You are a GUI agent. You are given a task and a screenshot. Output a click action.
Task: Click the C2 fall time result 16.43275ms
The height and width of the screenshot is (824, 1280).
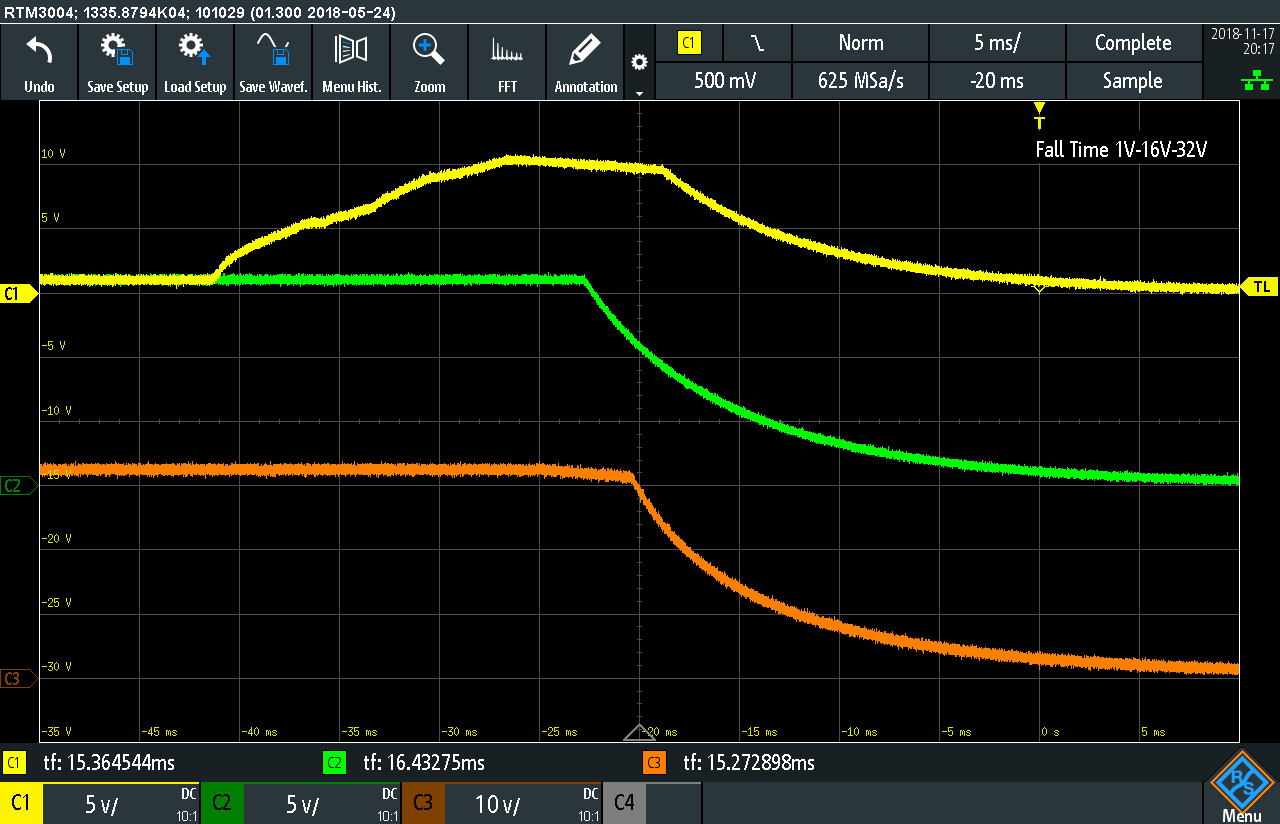tap(424, 763)
